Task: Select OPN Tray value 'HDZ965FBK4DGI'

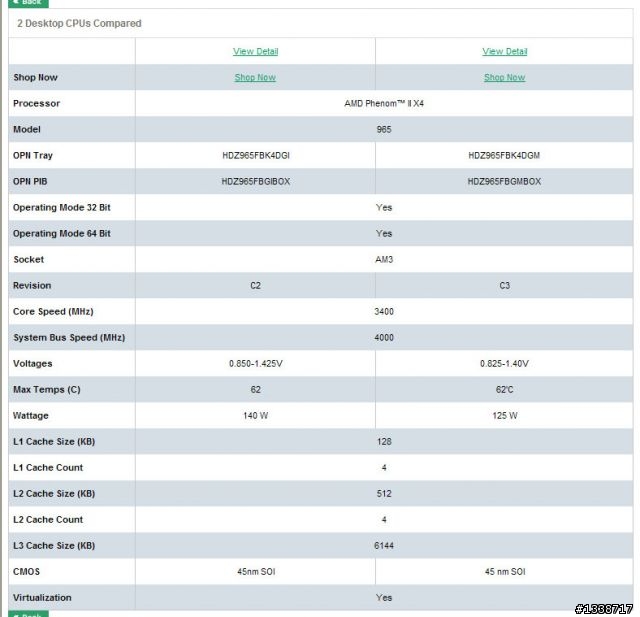Action: (x=256, y=155)
